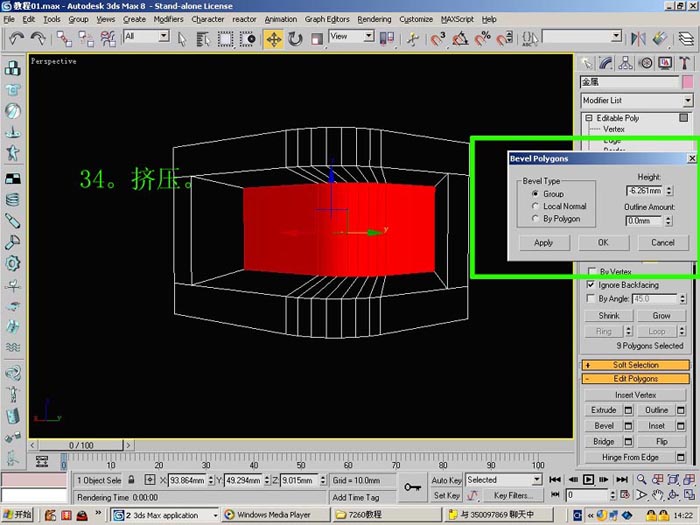
Task: Open the Modifiers menu
Action: click(168, 19)
